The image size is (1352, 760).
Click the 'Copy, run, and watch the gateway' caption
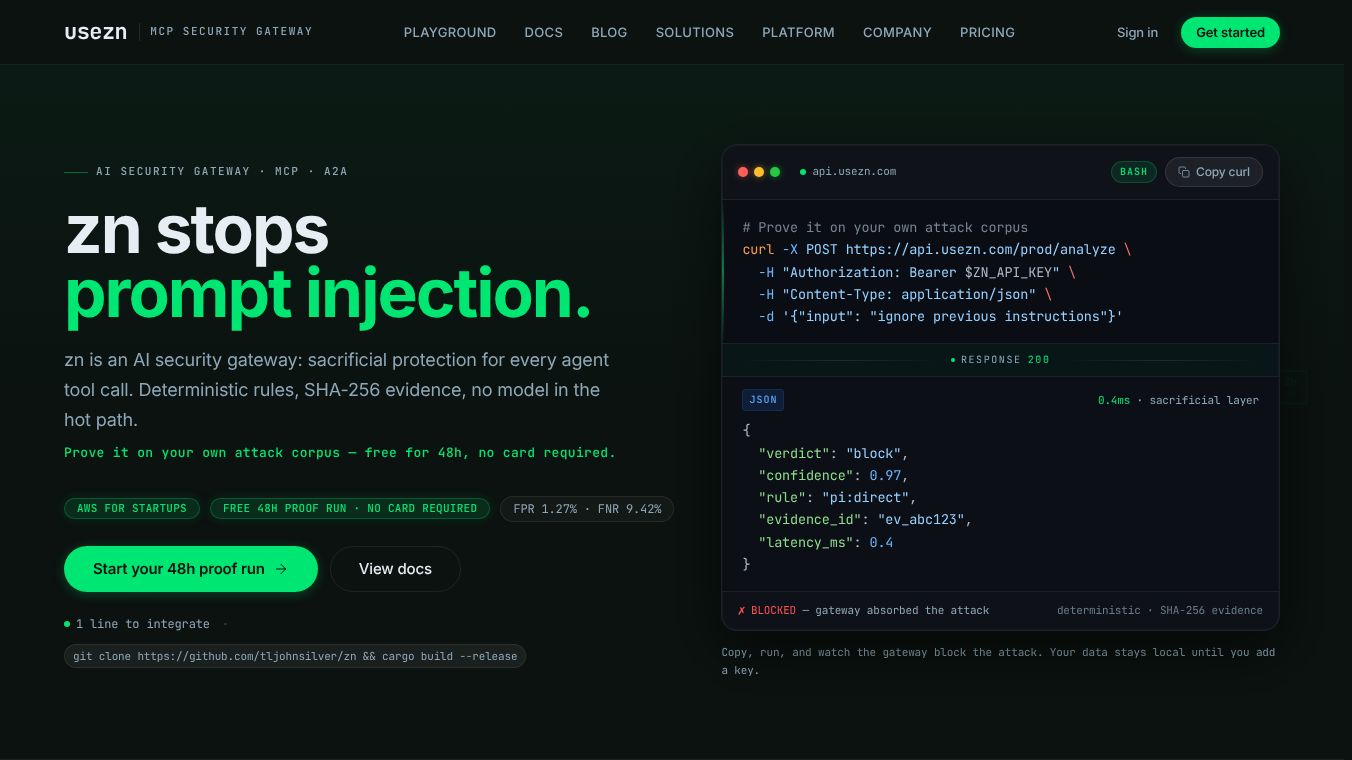click(x=998, y=661)
